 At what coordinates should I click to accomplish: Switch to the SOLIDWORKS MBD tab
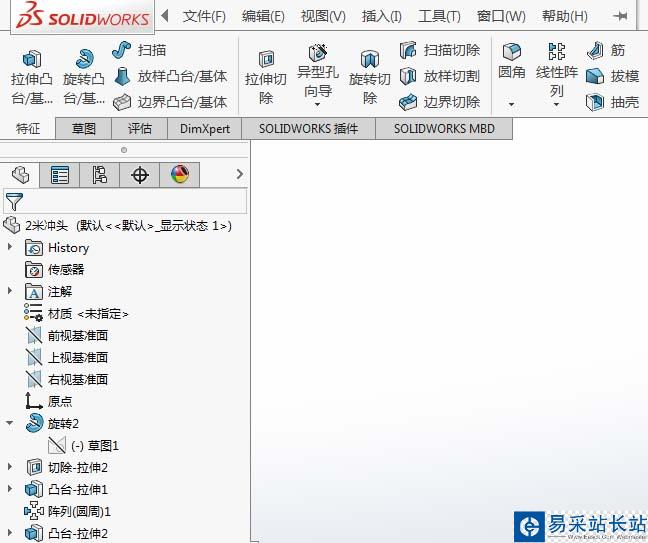(x=444, y=129)
